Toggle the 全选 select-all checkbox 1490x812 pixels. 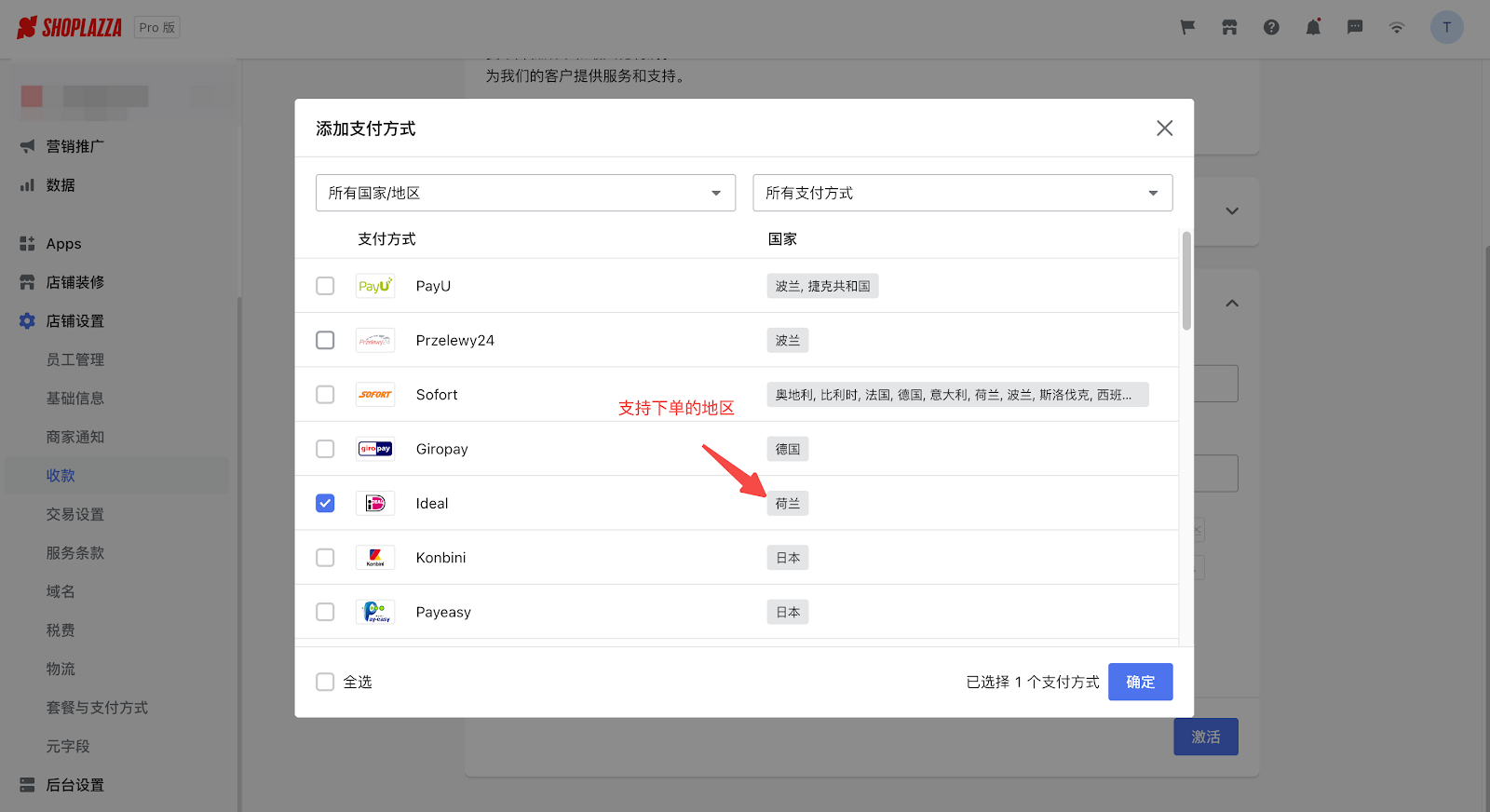click(x=325, y=682)
